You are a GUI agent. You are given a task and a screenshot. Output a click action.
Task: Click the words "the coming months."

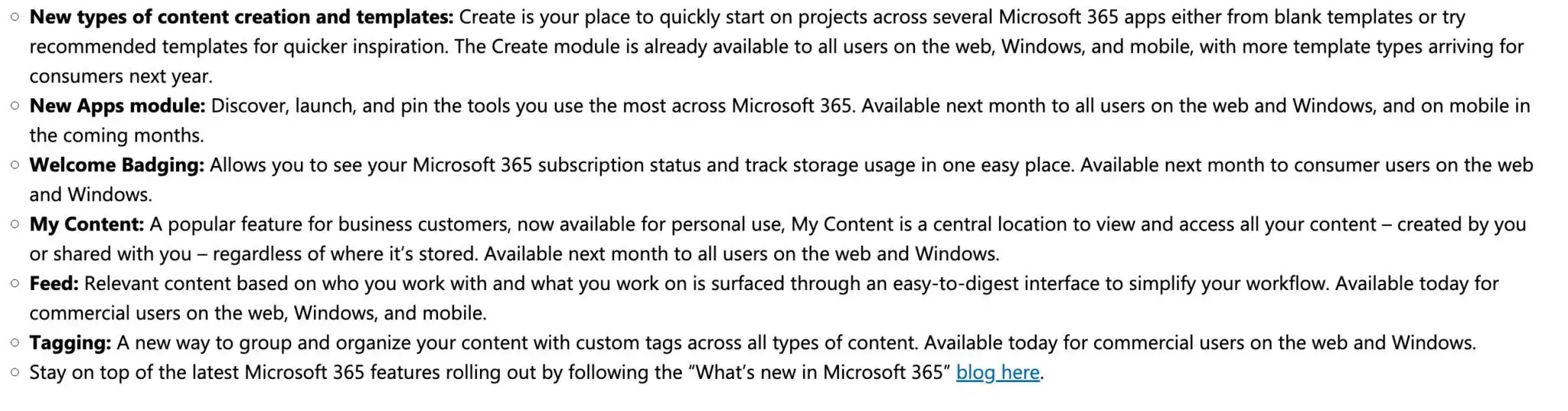(x=116, y=135)
